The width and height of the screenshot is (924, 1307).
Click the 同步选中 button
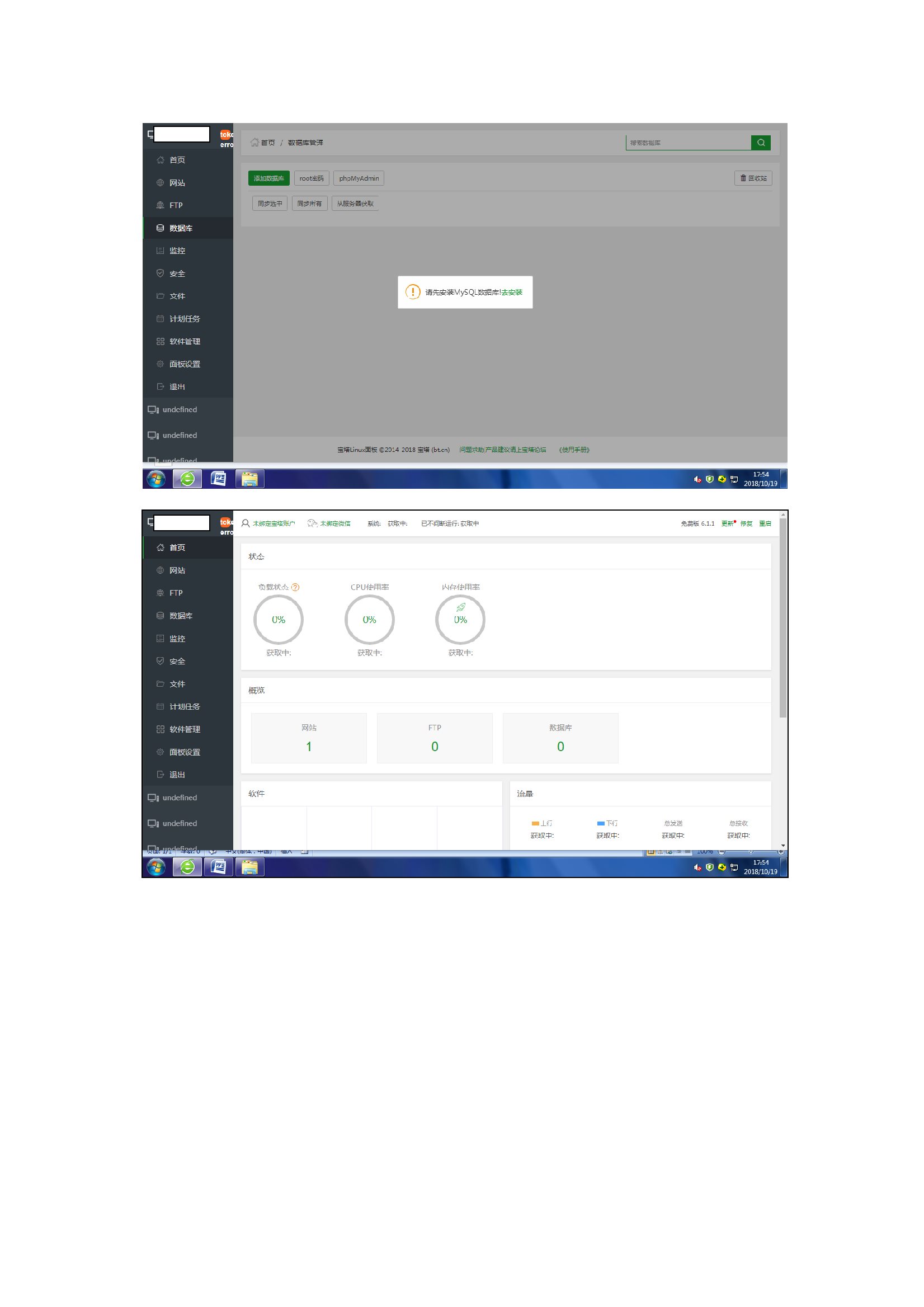point(270,203)
